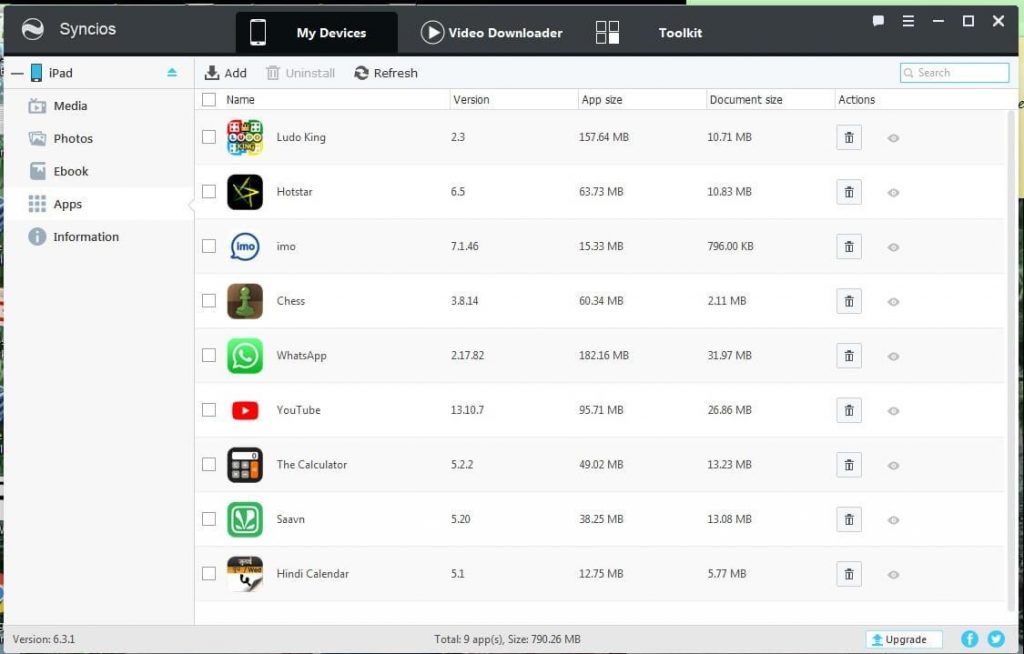Delete imo with its trash icon
The height and width of the screenshot is (654, 1024).
click(x=849, y=247)
